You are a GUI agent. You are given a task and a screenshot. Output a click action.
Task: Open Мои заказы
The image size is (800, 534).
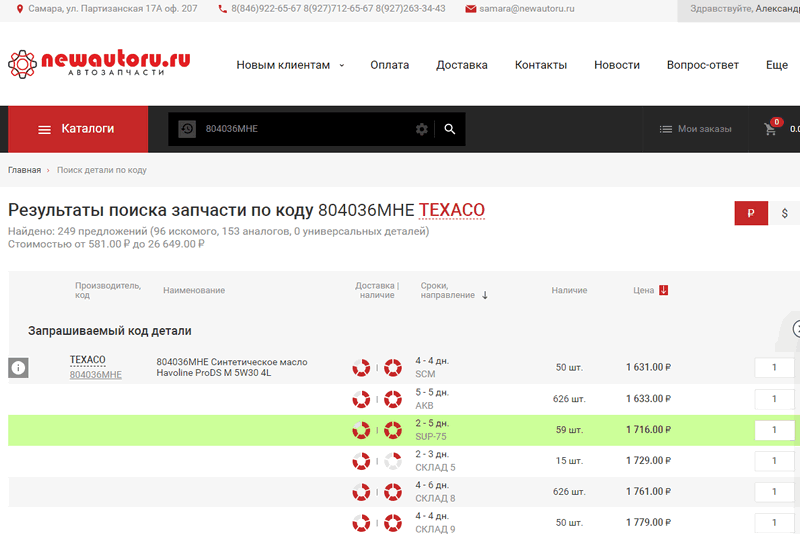click(x=695, y=129)
